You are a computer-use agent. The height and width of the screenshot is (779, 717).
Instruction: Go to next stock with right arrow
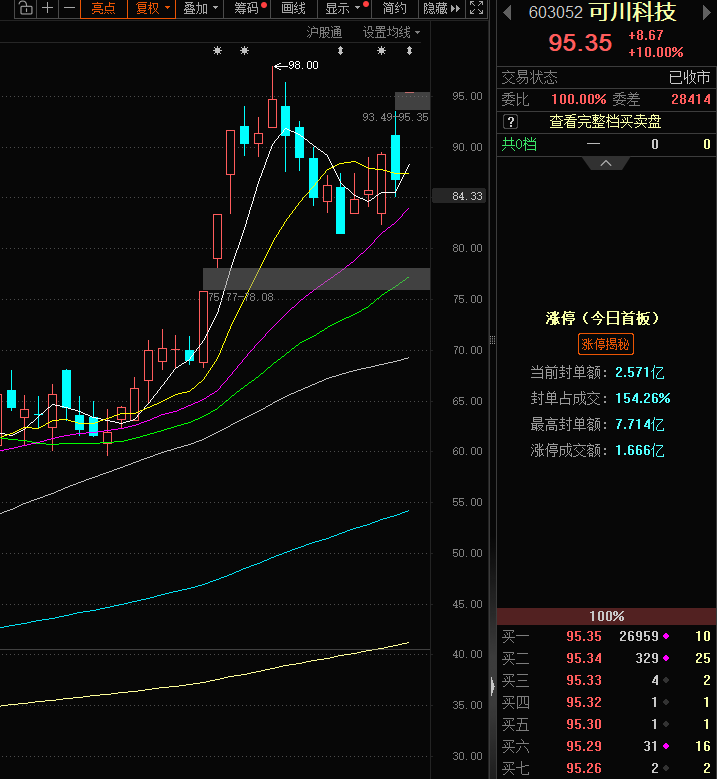click(x=707, y=12)
